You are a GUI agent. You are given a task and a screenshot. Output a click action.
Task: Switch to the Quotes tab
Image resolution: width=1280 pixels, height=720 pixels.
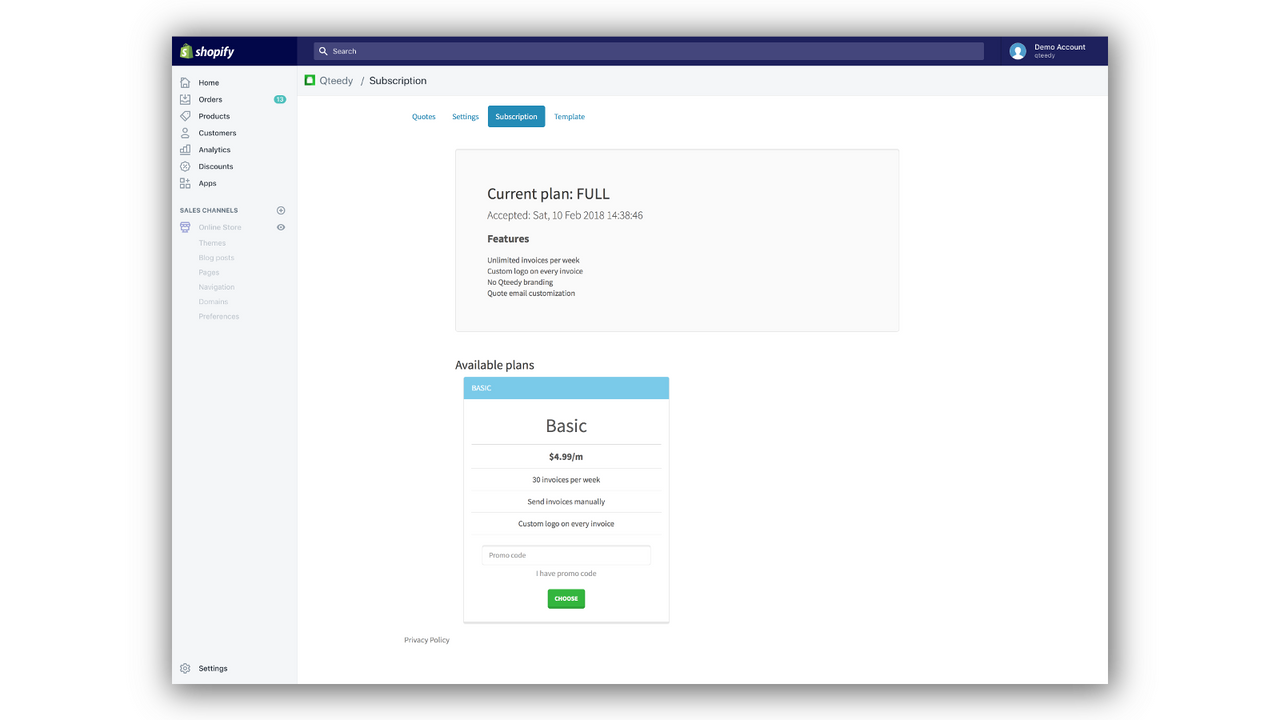click(x=423, y=116)
